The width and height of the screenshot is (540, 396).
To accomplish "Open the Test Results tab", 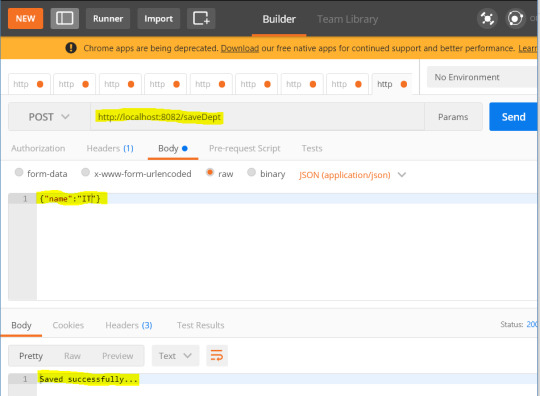I will (200, 325).
